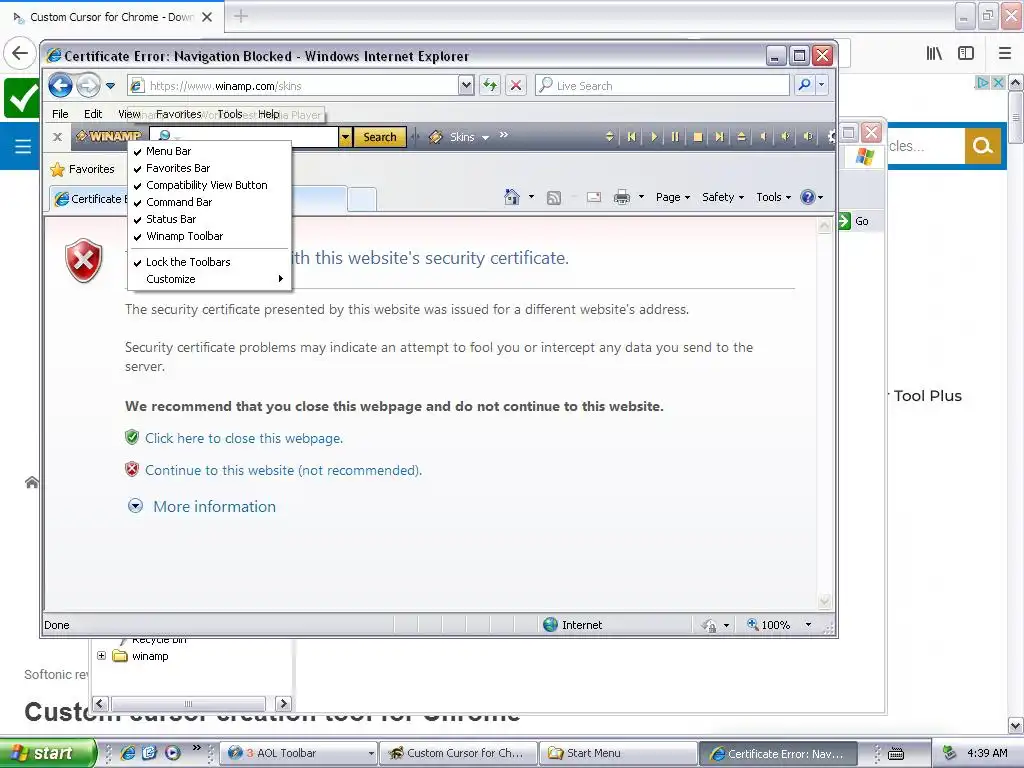Click Winamp up-down toggle arrows icon

pyautogui.click(x=609, y=136)
